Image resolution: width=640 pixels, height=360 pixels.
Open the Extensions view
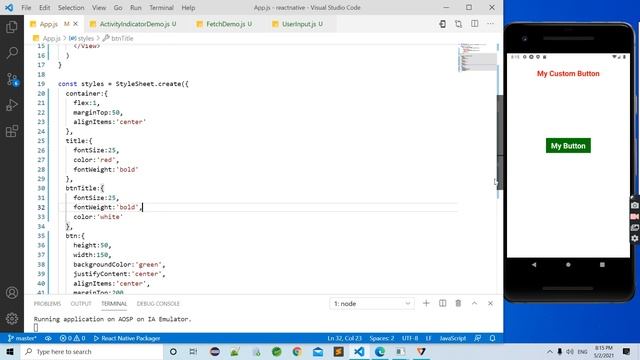[12, 131]
